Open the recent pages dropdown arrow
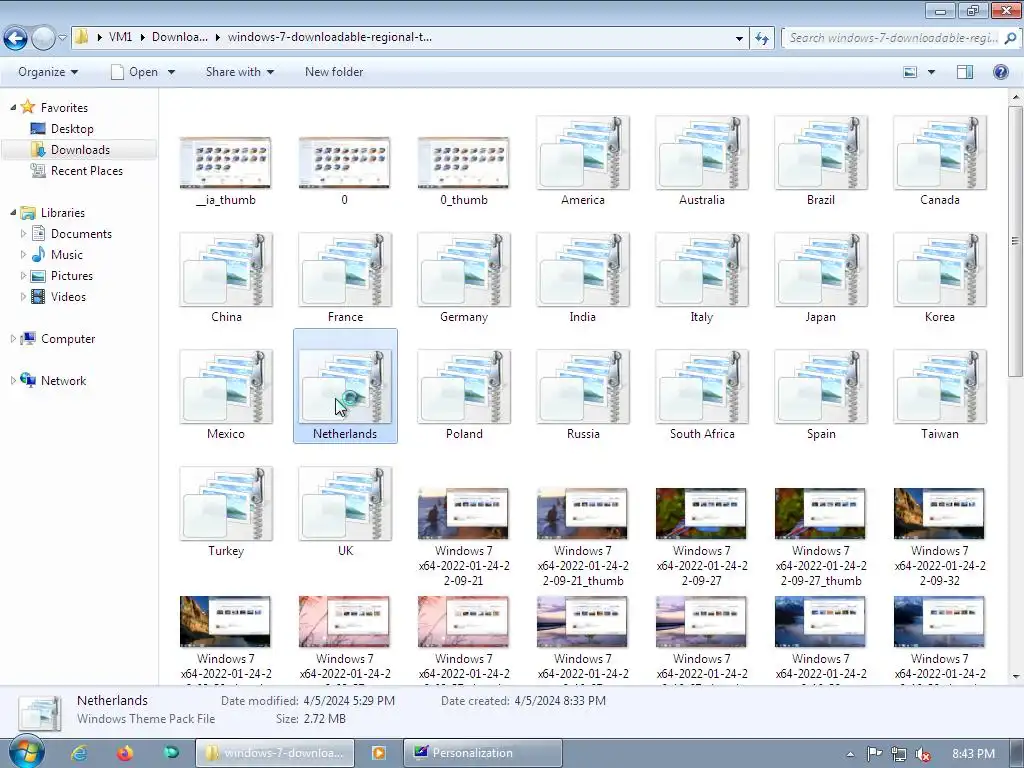The image size is (1024, 768). point(62,38)
